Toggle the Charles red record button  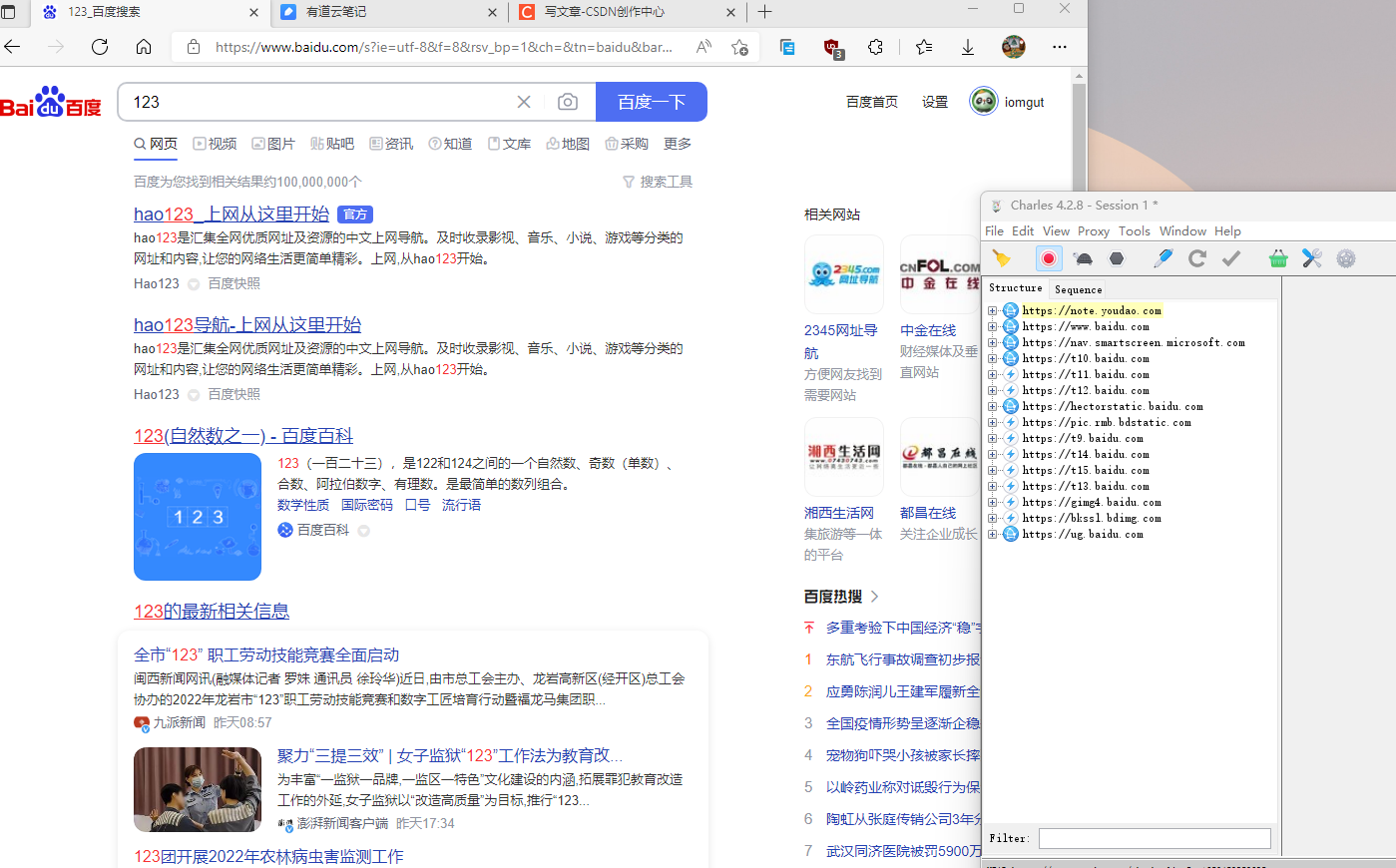1049,258
